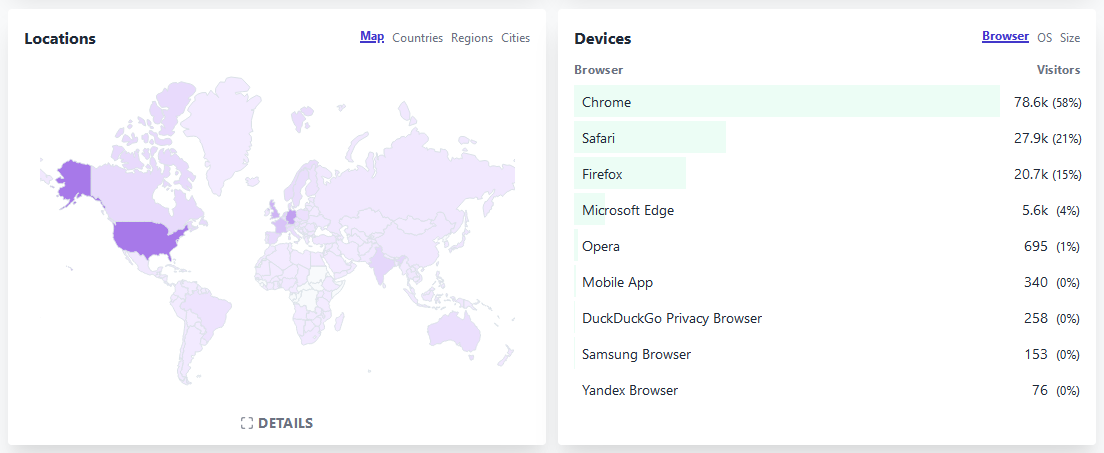
Task: Open the DETAILS link under the map
Action: point(285,423)
